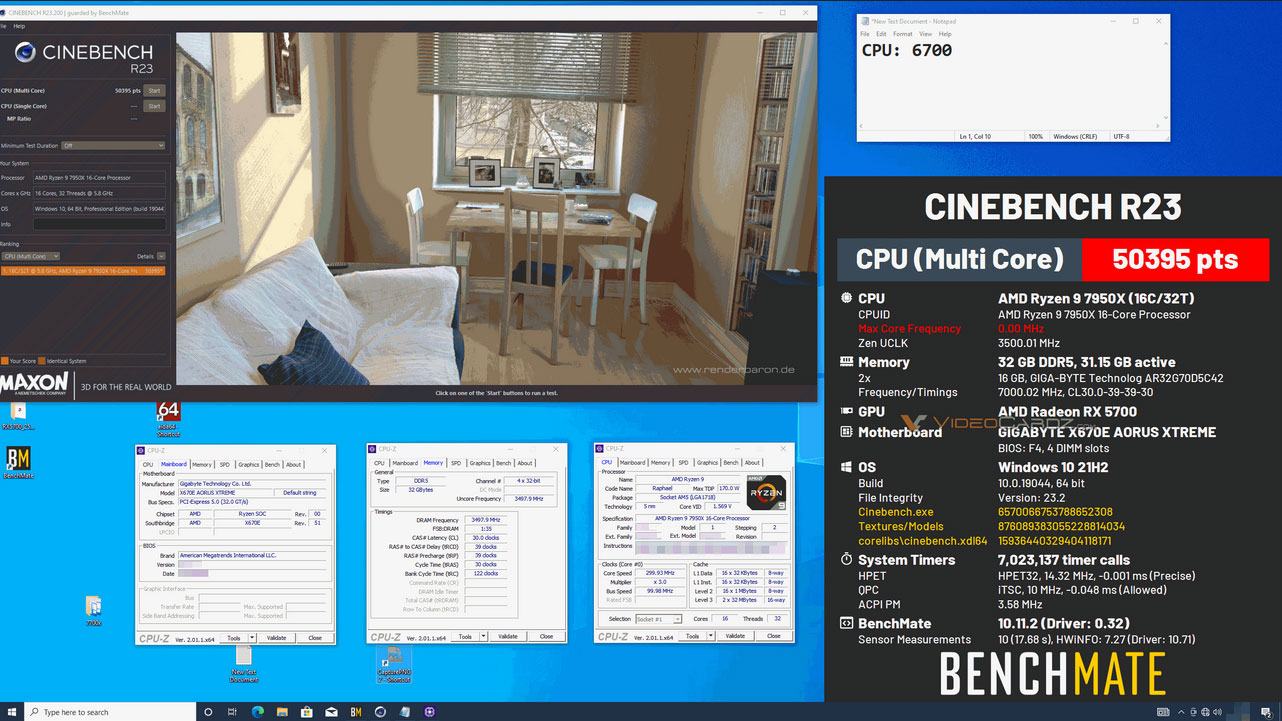Open Tools dropdown arrow in CPU-Z CPU window
Screen dimensions: 1282x721
pos(710,636)
